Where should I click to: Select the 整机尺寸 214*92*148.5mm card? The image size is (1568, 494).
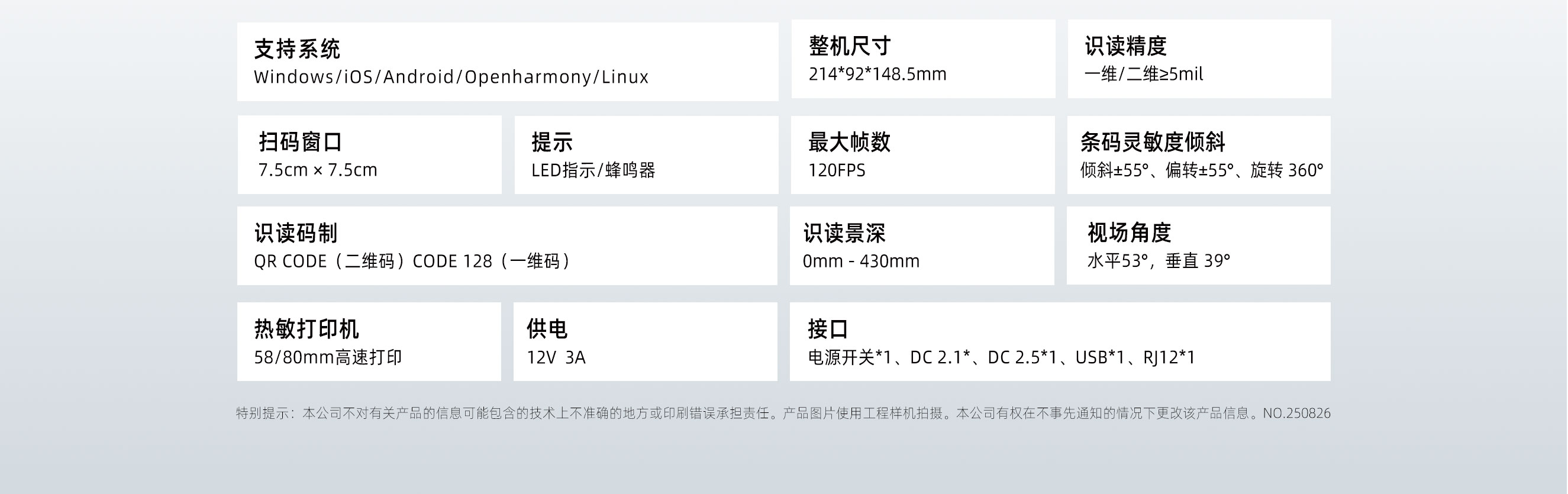pyautogui.click(x=924, y=59)
